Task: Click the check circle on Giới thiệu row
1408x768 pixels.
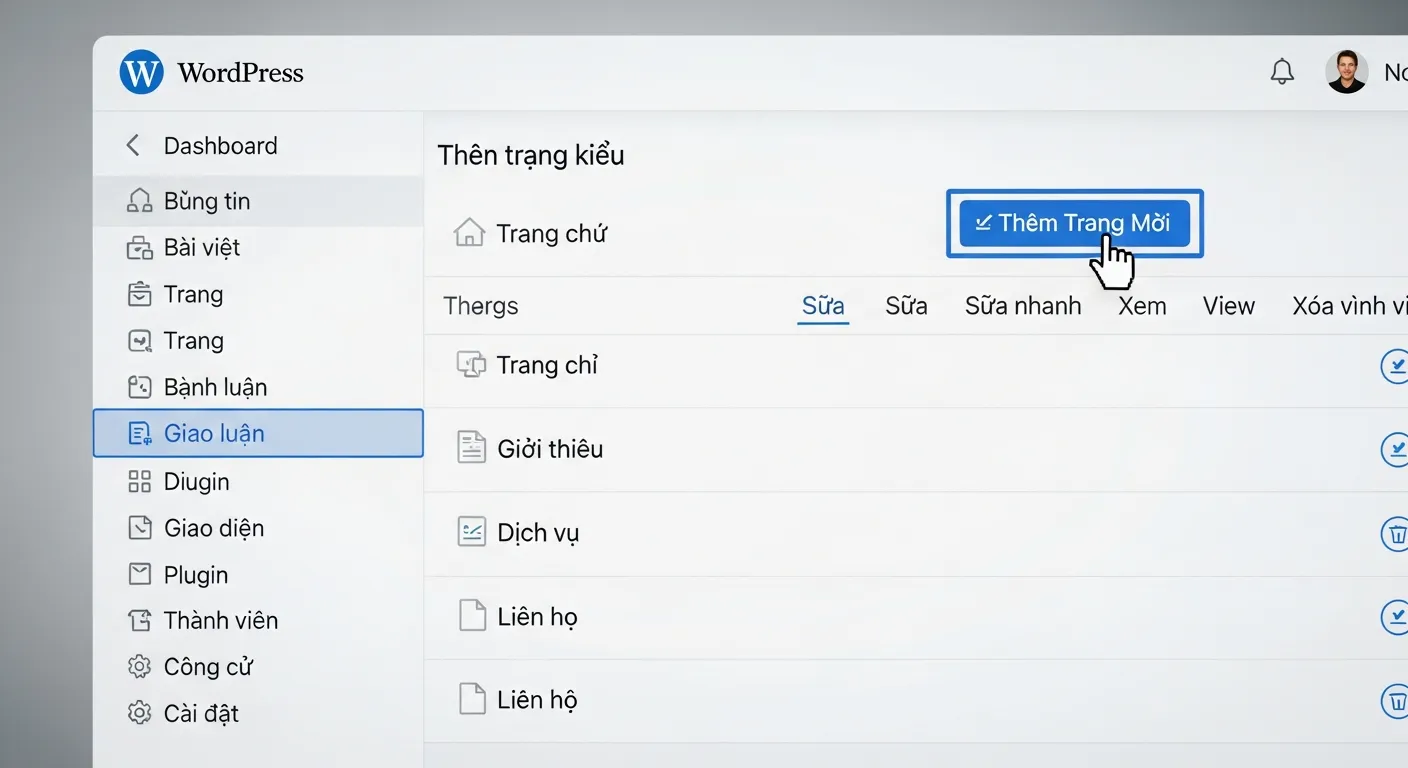Action: [1395, 450]
